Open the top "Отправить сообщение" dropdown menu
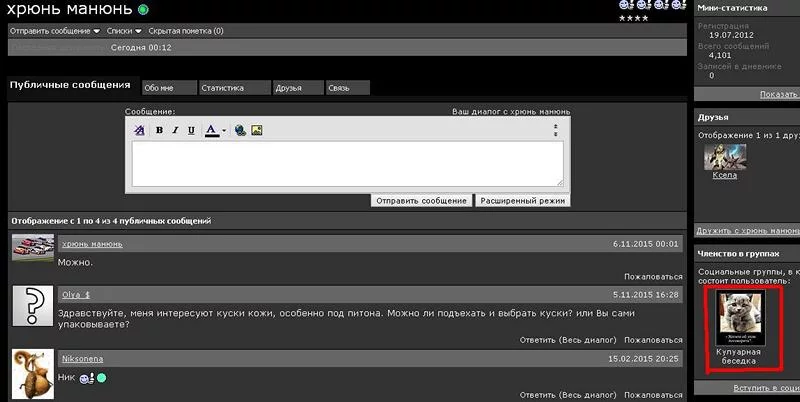 [x=55, y=31]
